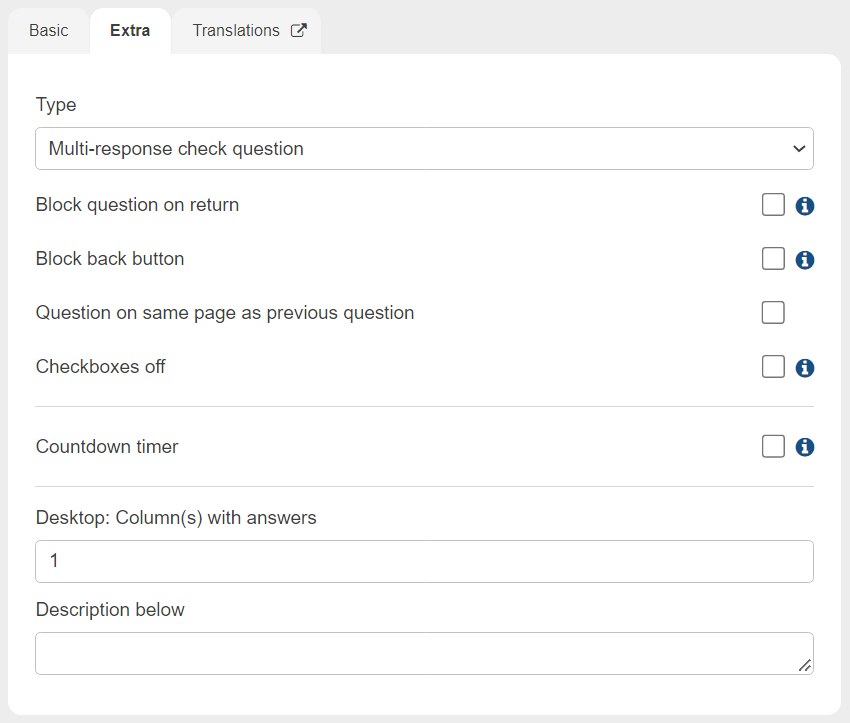
Task: Show info for Block question on return
Action: pyautogui.click(x=804, y=206)
